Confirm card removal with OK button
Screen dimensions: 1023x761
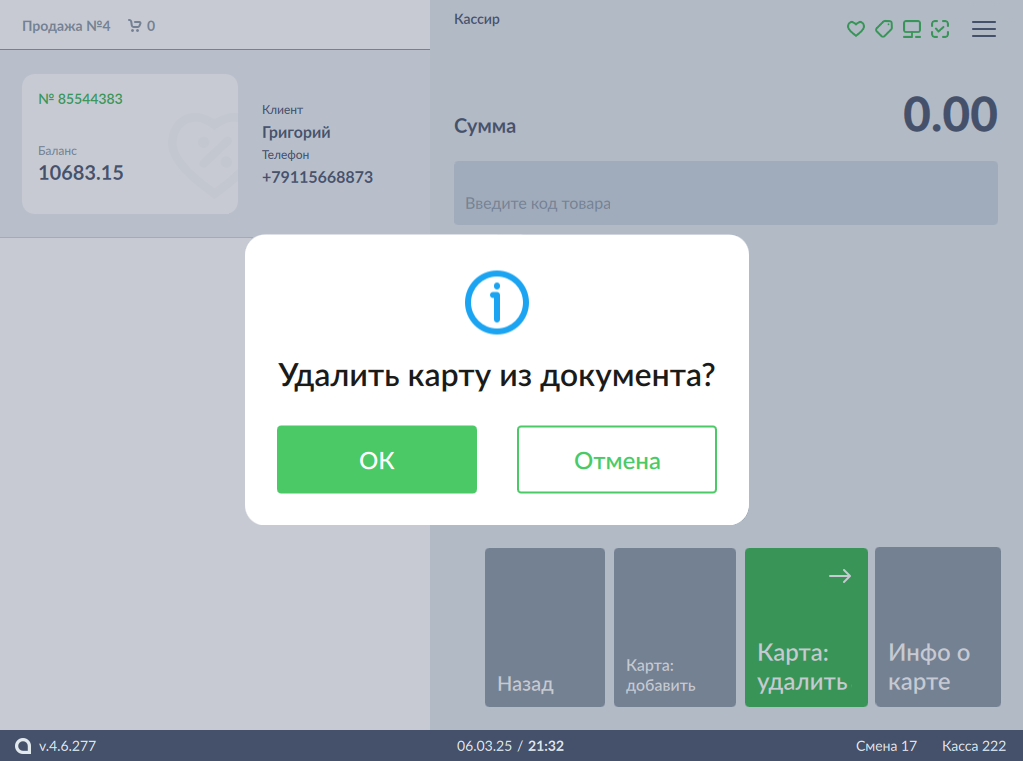[x=376, y=460]
